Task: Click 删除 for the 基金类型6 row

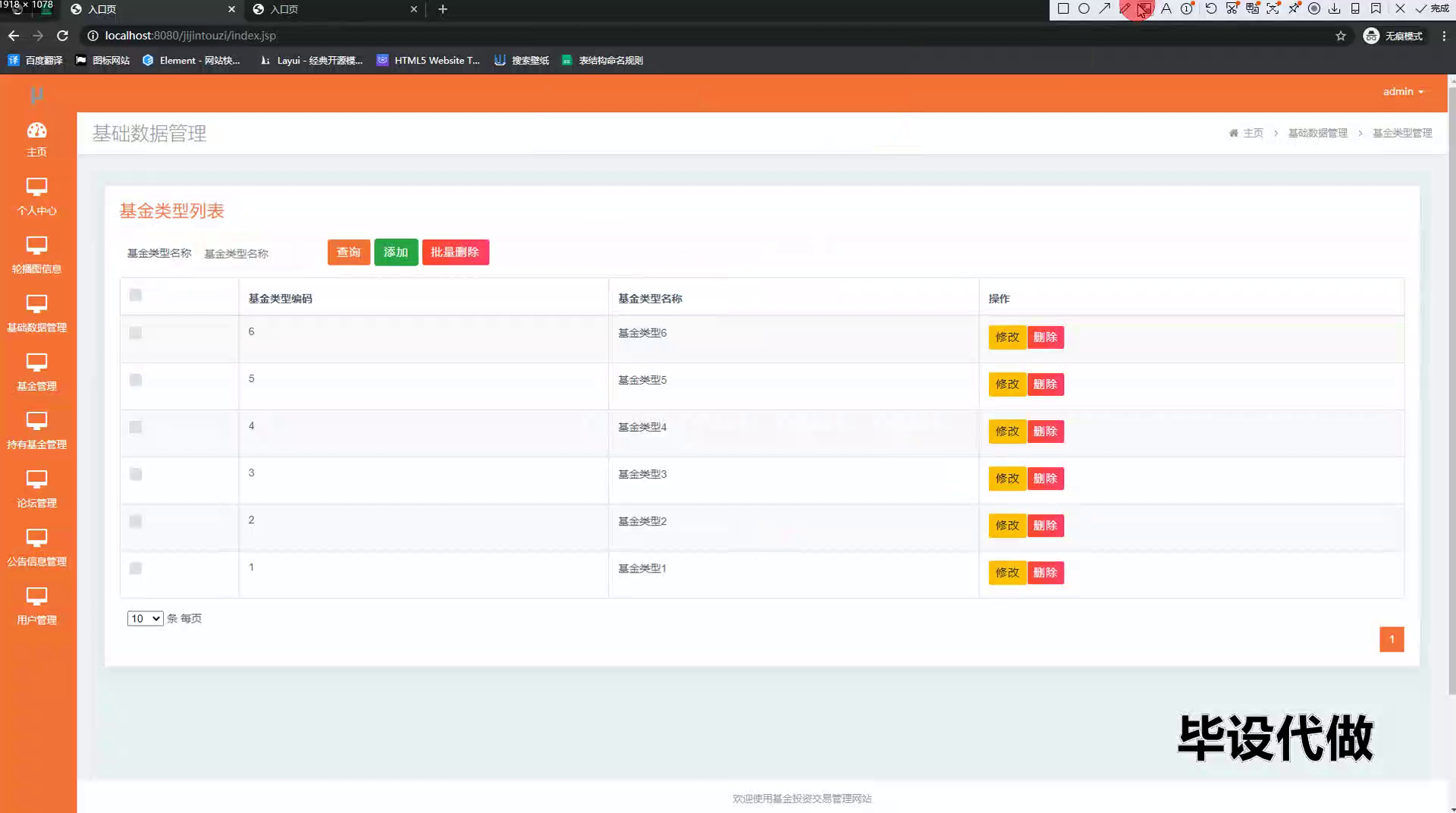Action: pos(1045,337)
